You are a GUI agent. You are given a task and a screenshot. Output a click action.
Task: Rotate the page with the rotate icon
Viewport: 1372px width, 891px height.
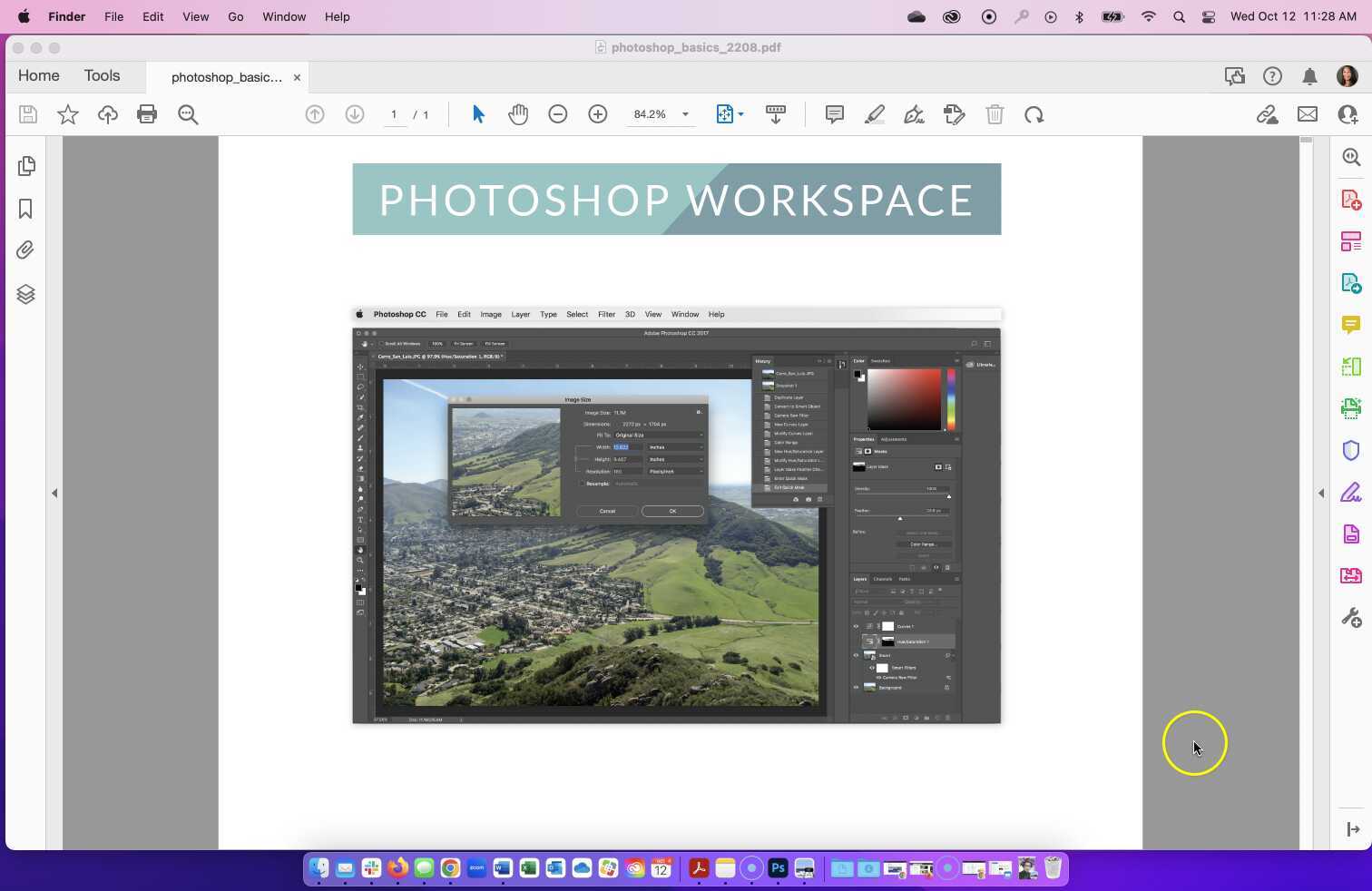(1034, 114)
